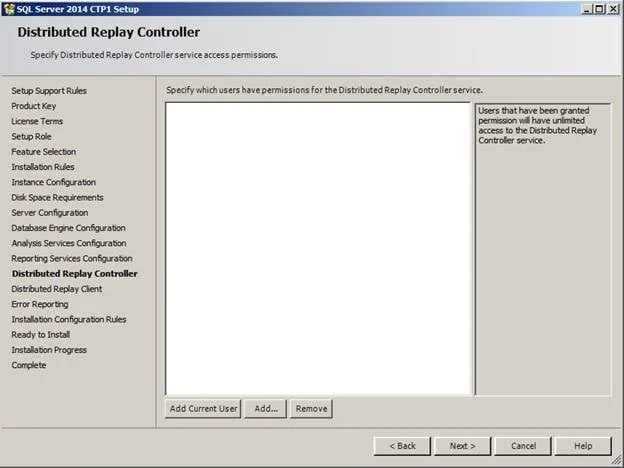
Task: Open Help for this setup page
Action: [583, 446]
